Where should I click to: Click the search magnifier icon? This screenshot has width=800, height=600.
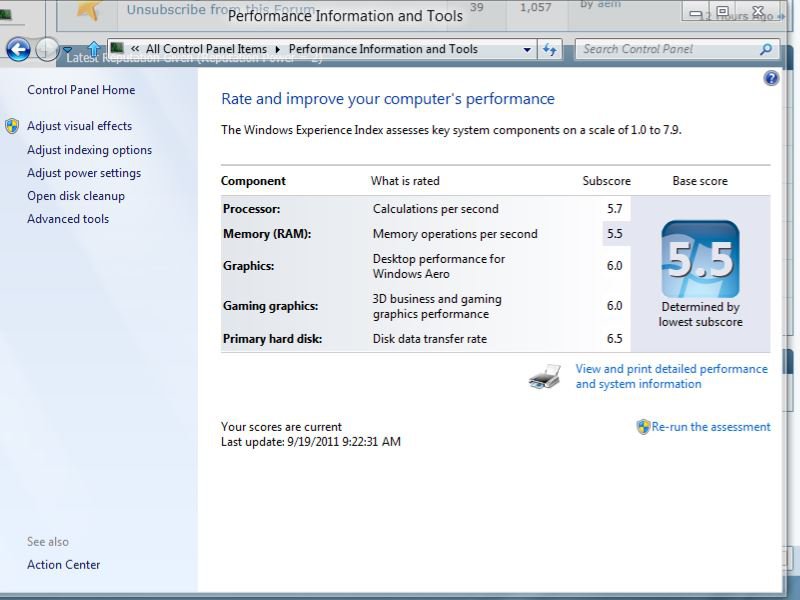(765, 49)
